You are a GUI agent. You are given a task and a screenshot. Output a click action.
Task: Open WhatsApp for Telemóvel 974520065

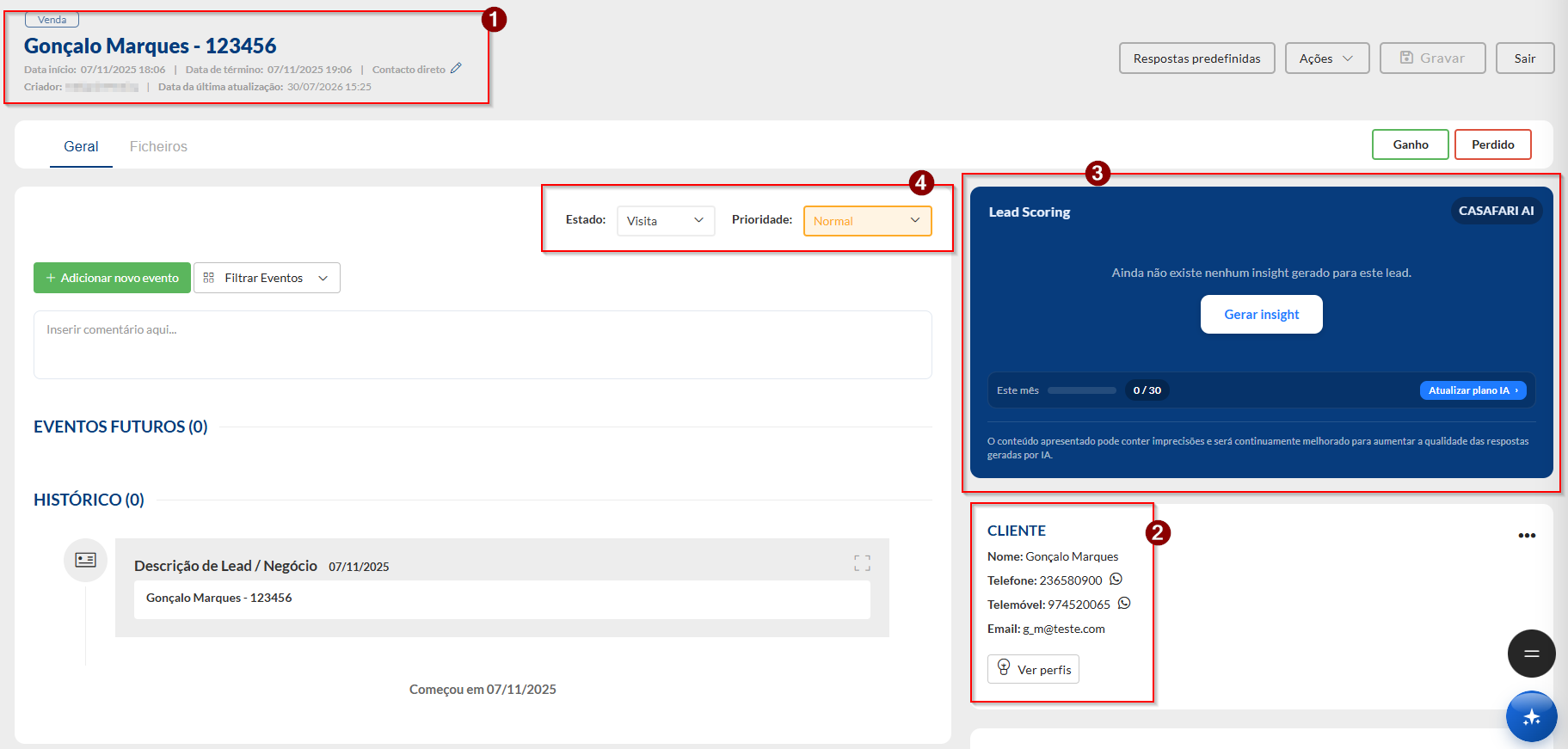(x=1124, y=604)
